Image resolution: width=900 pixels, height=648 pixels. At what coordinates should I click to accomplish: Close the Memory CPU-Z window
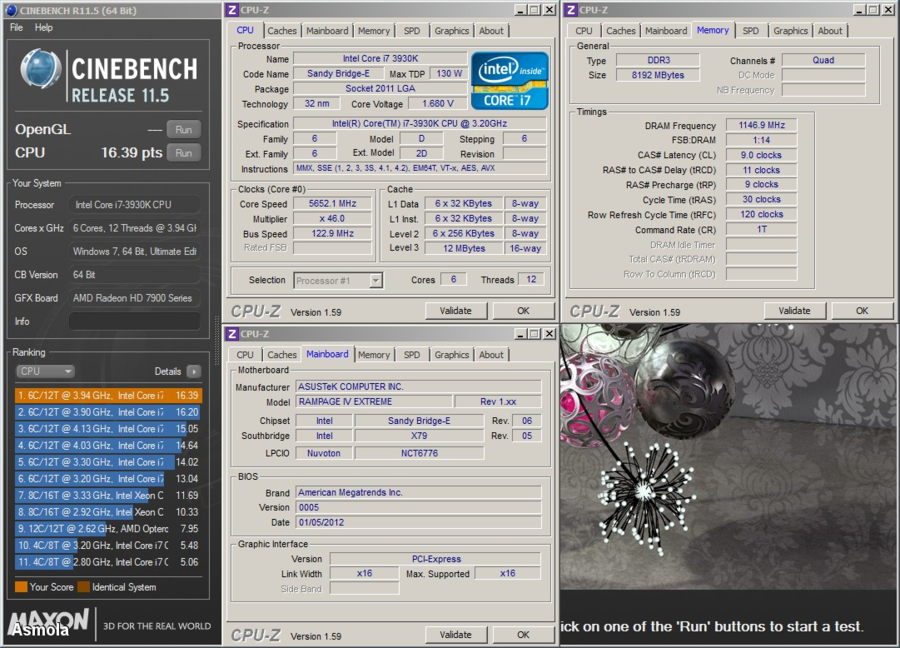[888, 10]
